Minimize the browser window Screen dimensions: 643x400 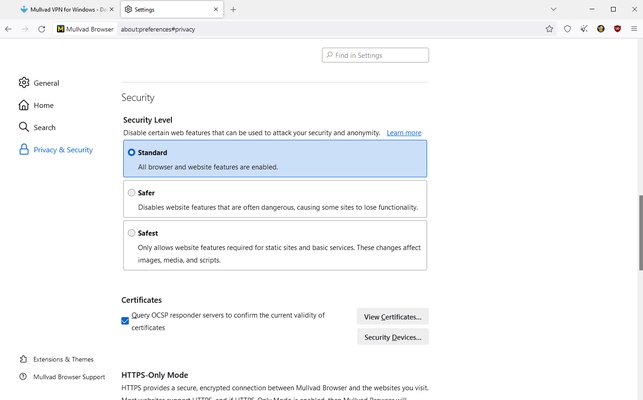(592, 9)
